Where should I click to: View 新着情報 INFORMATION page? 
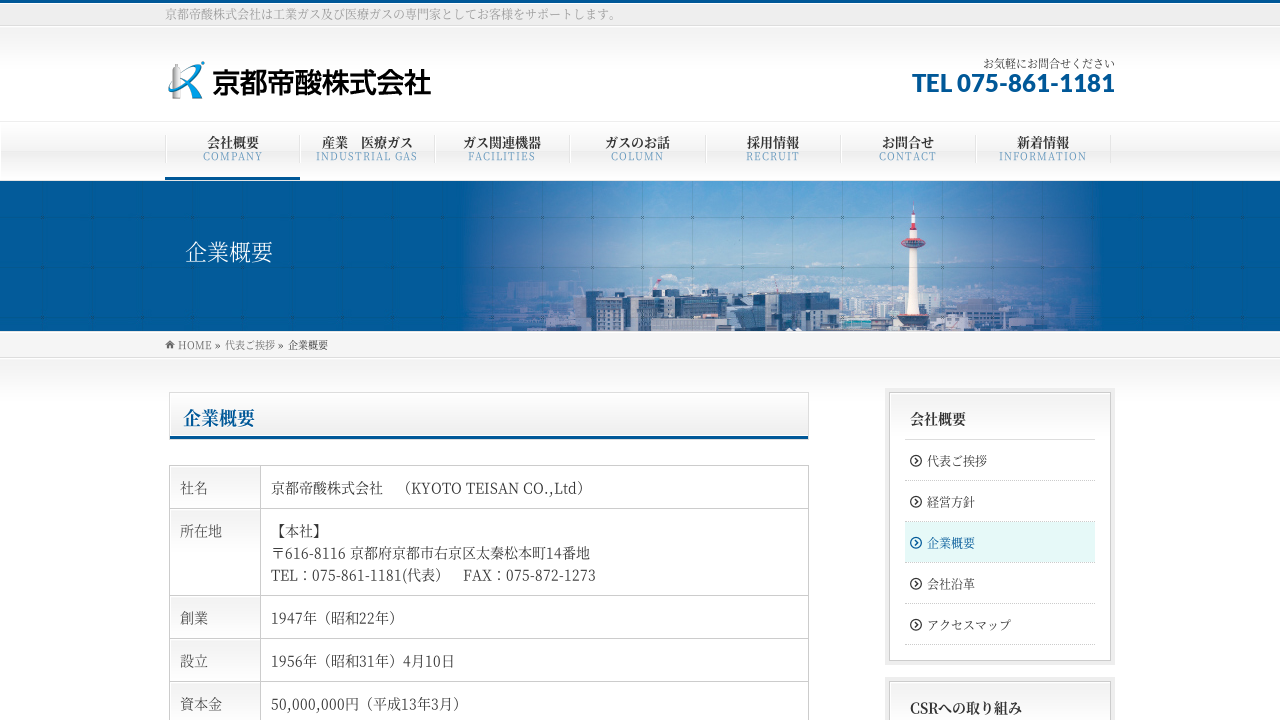[1042, 150]
